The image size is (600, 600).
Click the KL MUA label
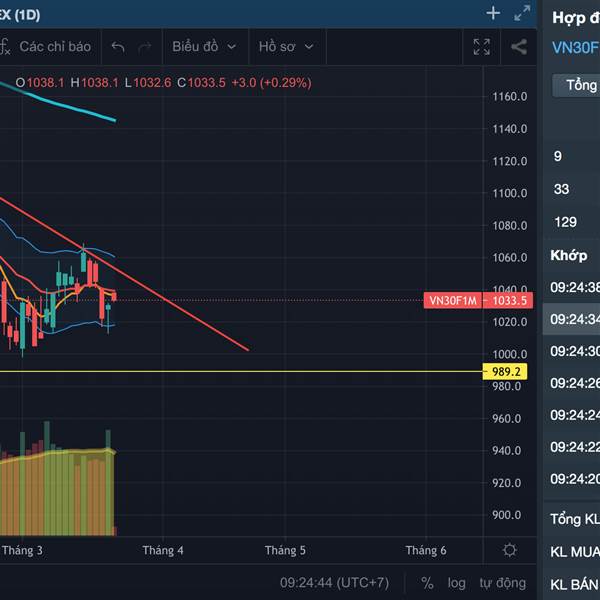(x=574, y=552)
